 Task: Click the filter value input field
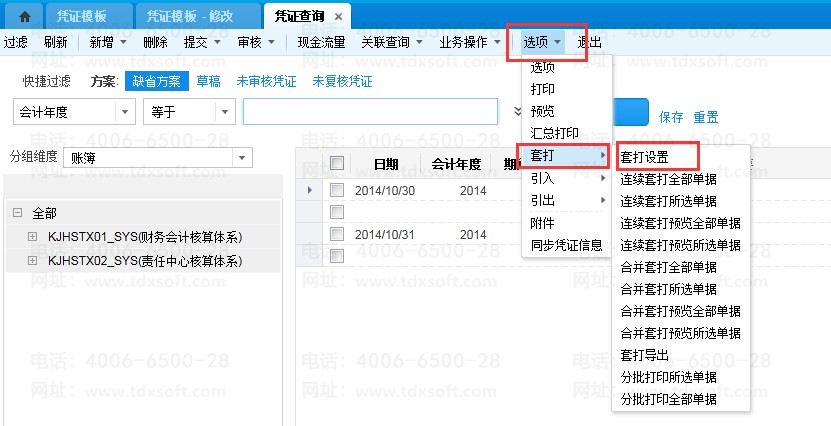coord(369,112)
